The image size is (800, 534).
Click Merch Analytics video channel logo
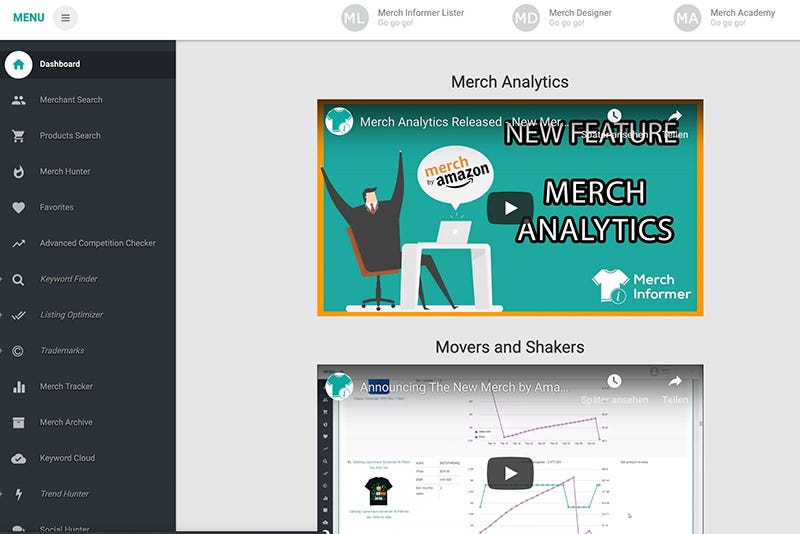339,121
